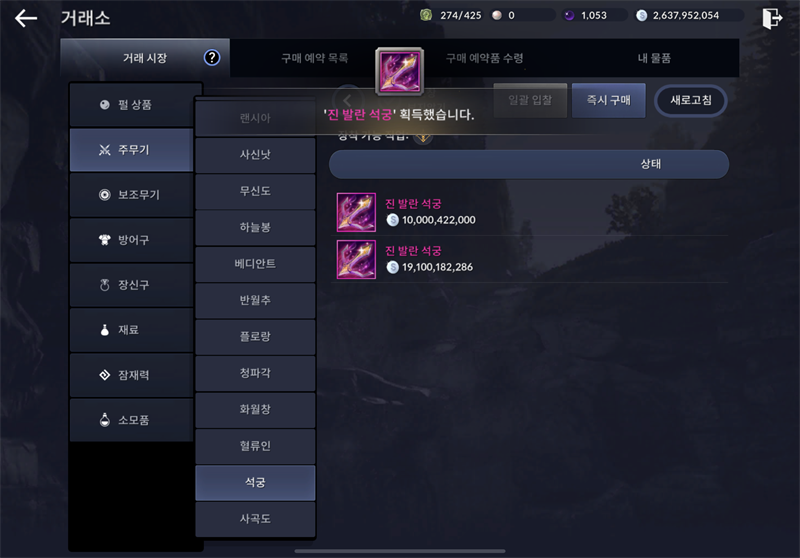Select the 소모품 category
This screenshot has width=800, height=558.
132,420
